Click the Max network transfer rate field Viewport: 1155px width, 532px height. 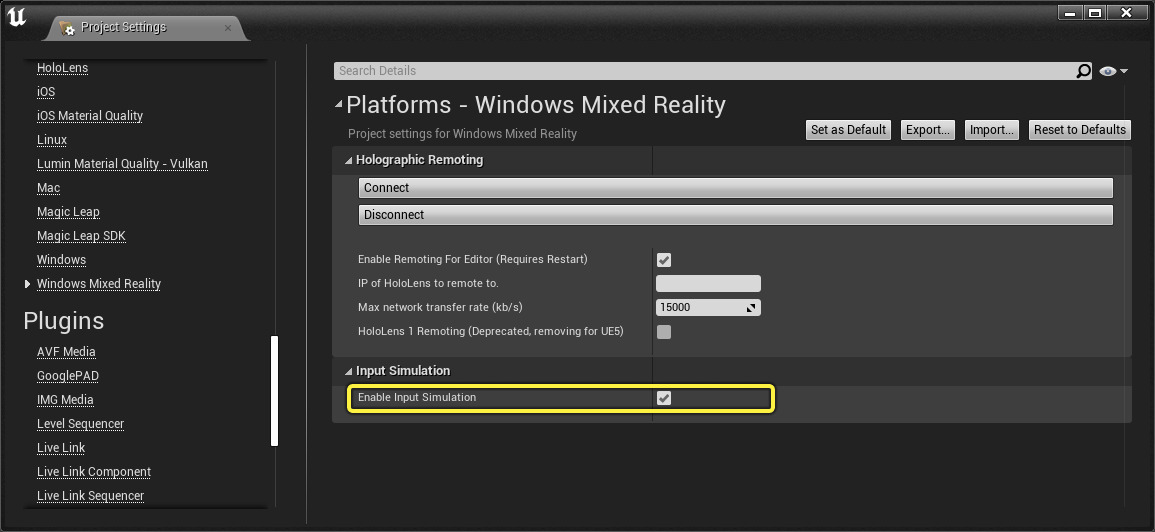point(708,307)
